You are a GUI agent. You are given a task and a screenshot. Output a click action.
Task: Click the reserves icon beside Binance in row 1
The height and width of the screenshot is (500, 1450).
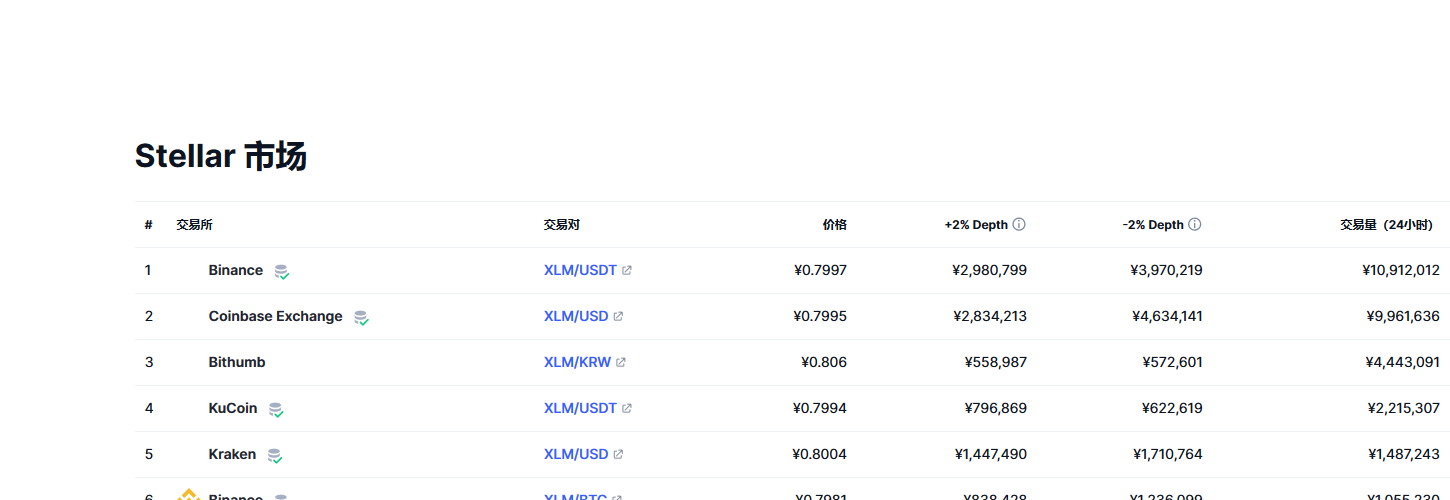pyautogui.click(x=282, y=271)
